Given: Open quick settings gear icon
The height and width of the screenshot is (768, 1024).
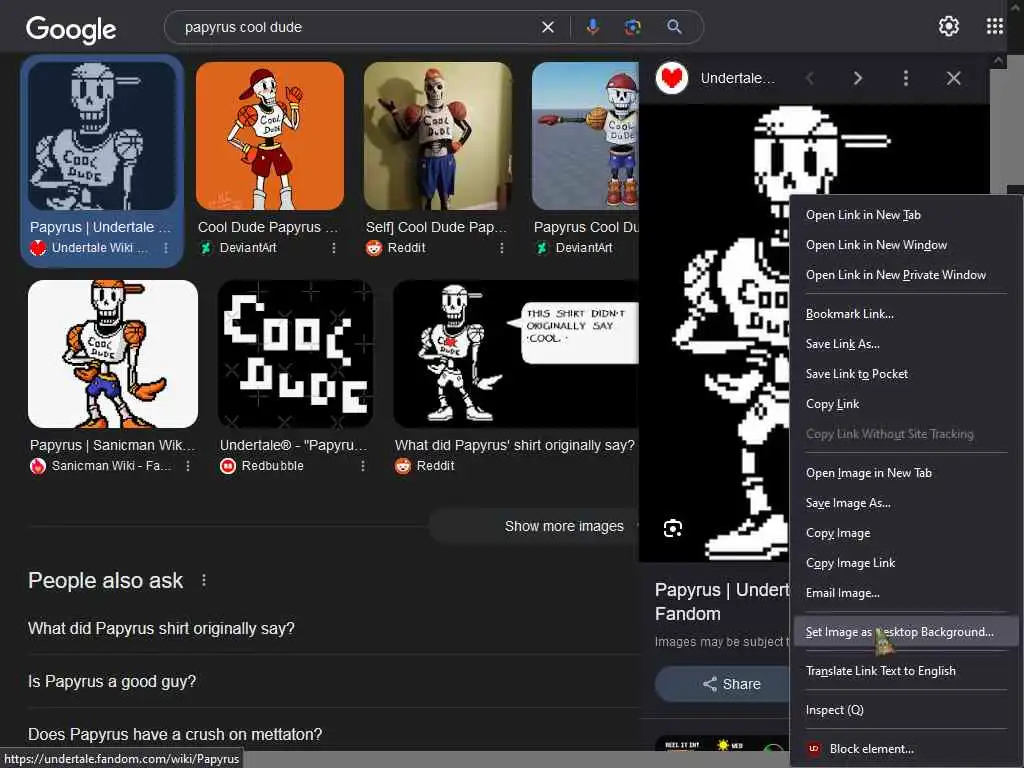Looking at the screenshot, I should [x=948, y=26].
